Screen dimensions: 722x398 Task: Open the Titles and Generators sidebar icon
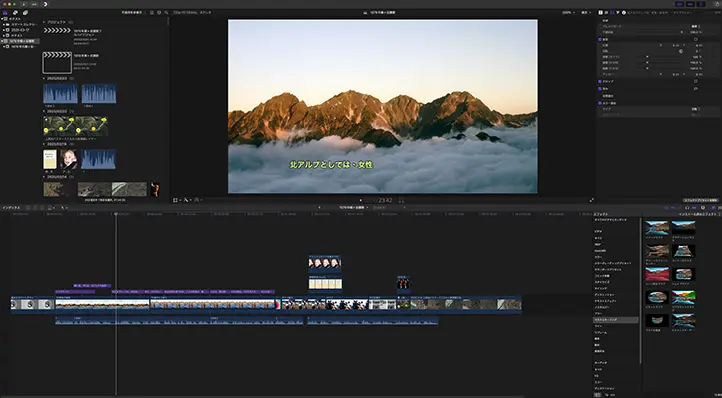[25, 12]
